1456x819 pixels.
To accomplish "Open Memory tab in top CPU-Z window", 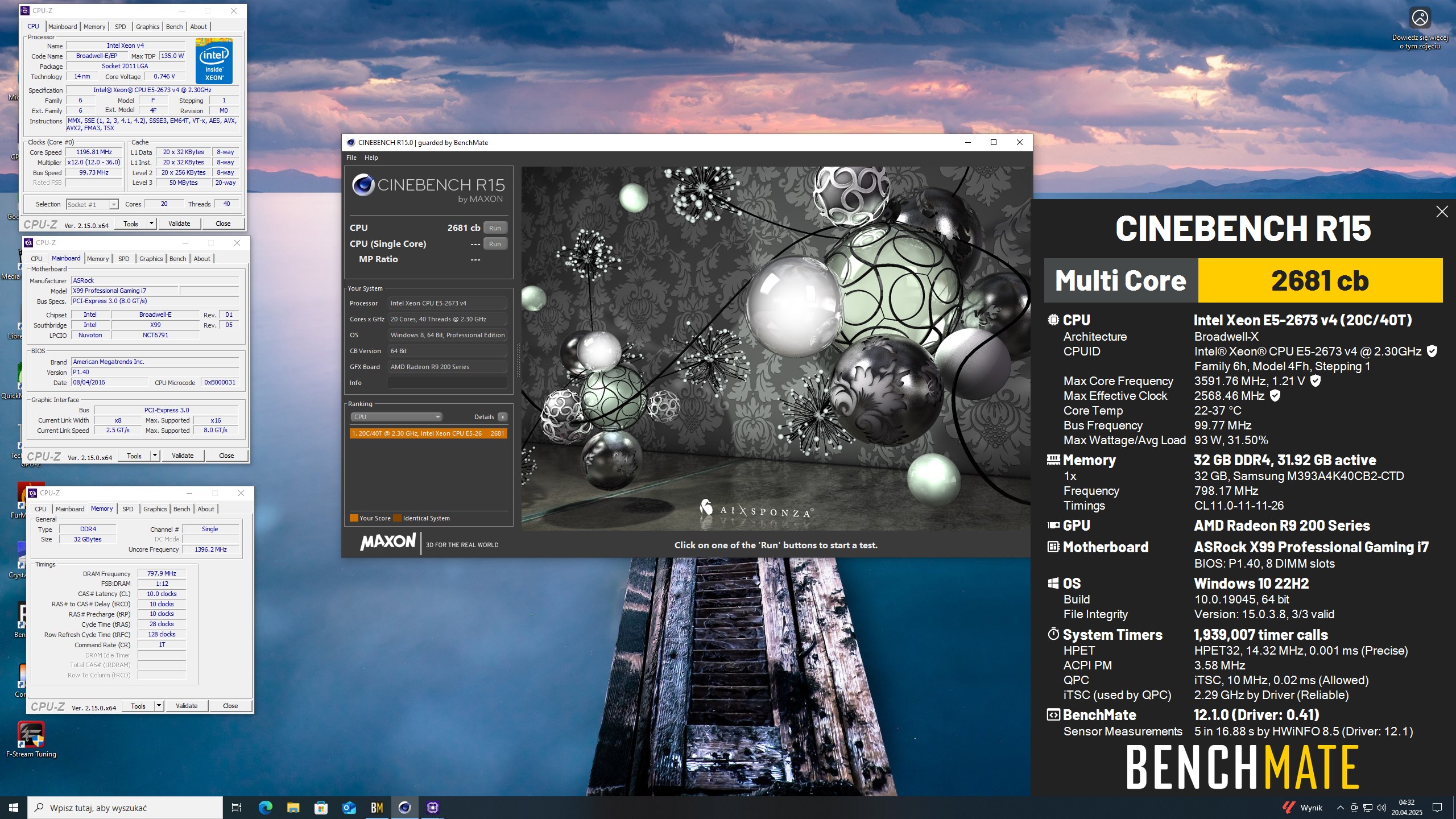I will pos(94,27).
